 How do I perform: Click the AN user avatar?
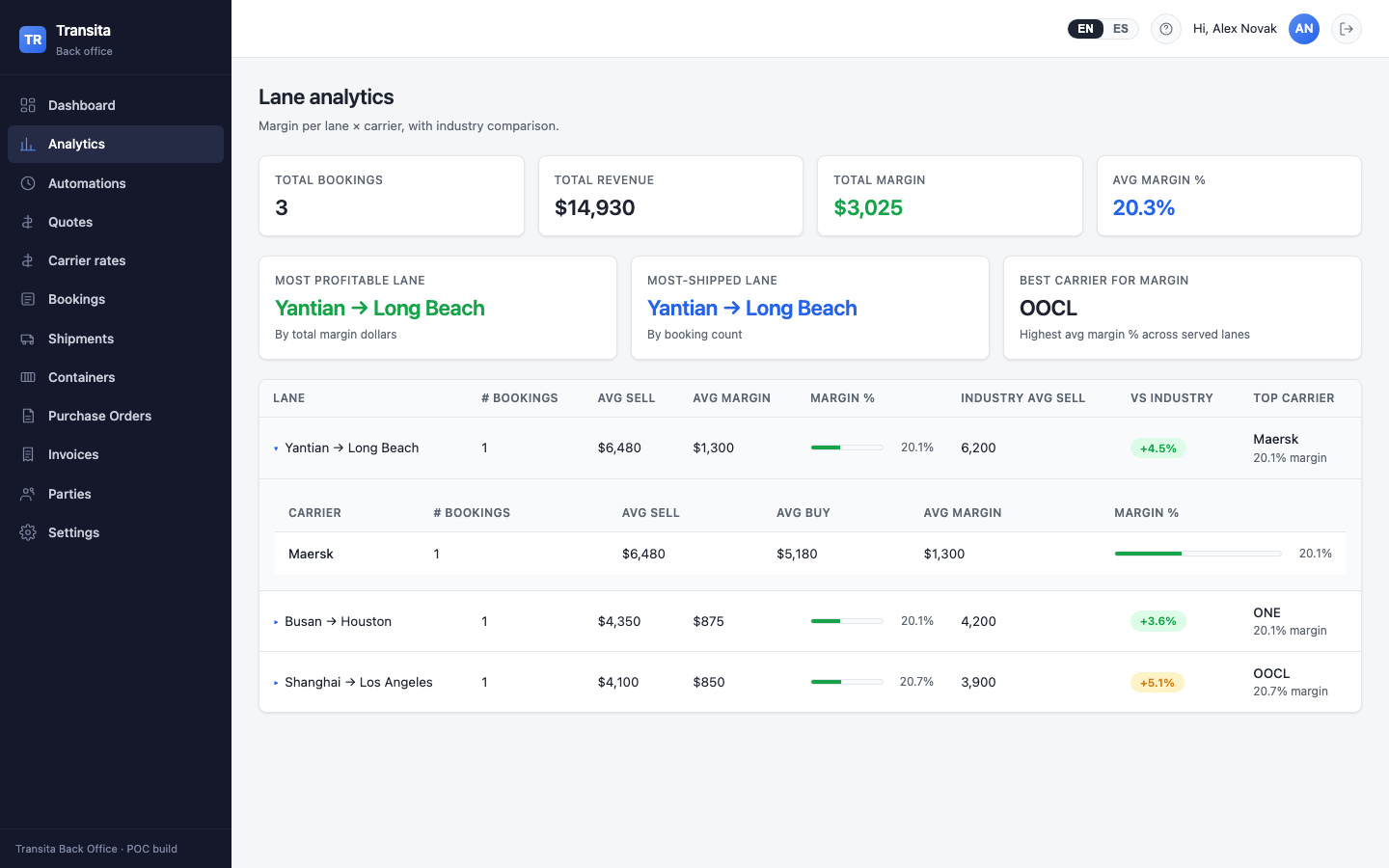pos(1304,29)
